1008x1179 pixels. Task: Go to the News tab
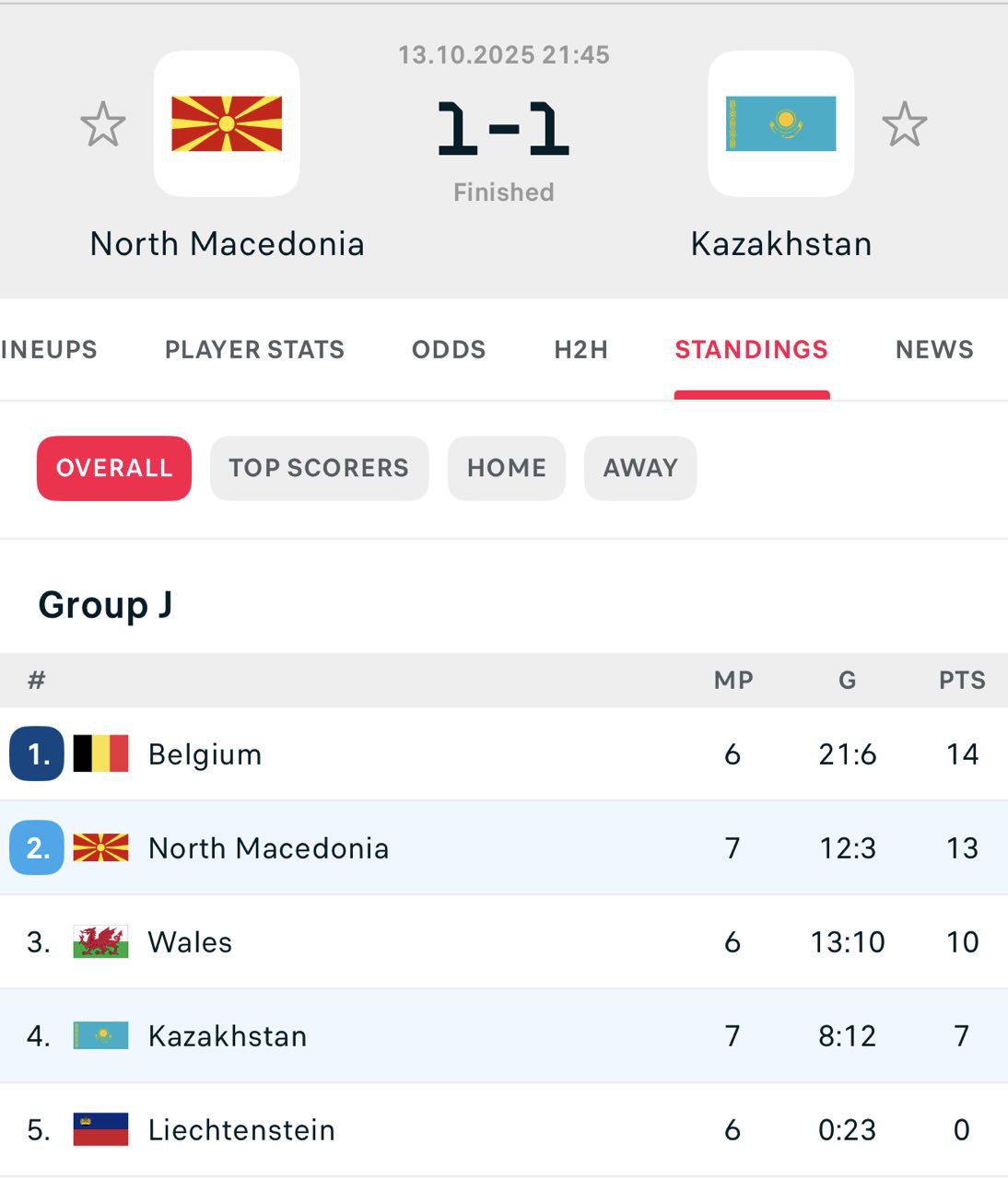click(934, 350)
